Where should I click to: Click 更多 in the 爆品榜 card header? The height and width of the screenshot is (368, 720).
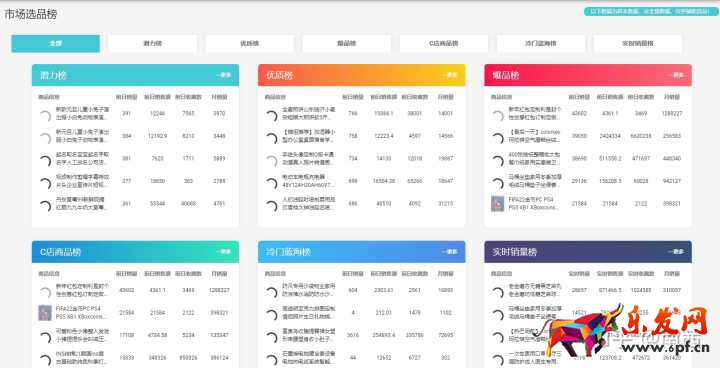676,75
